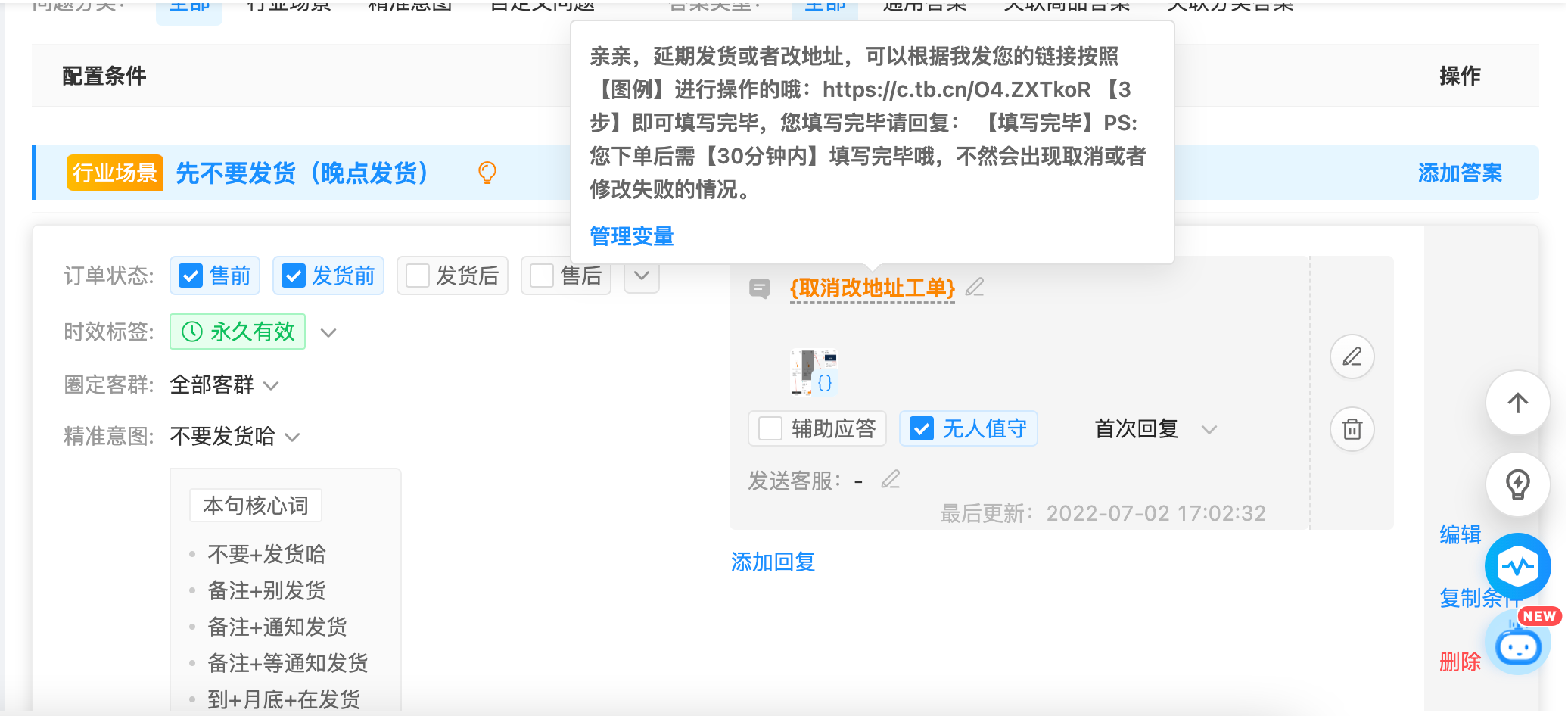Screen dimensions: 1568x716
Task: Click 操作 column header
Action: click(x=1461, y=76)
